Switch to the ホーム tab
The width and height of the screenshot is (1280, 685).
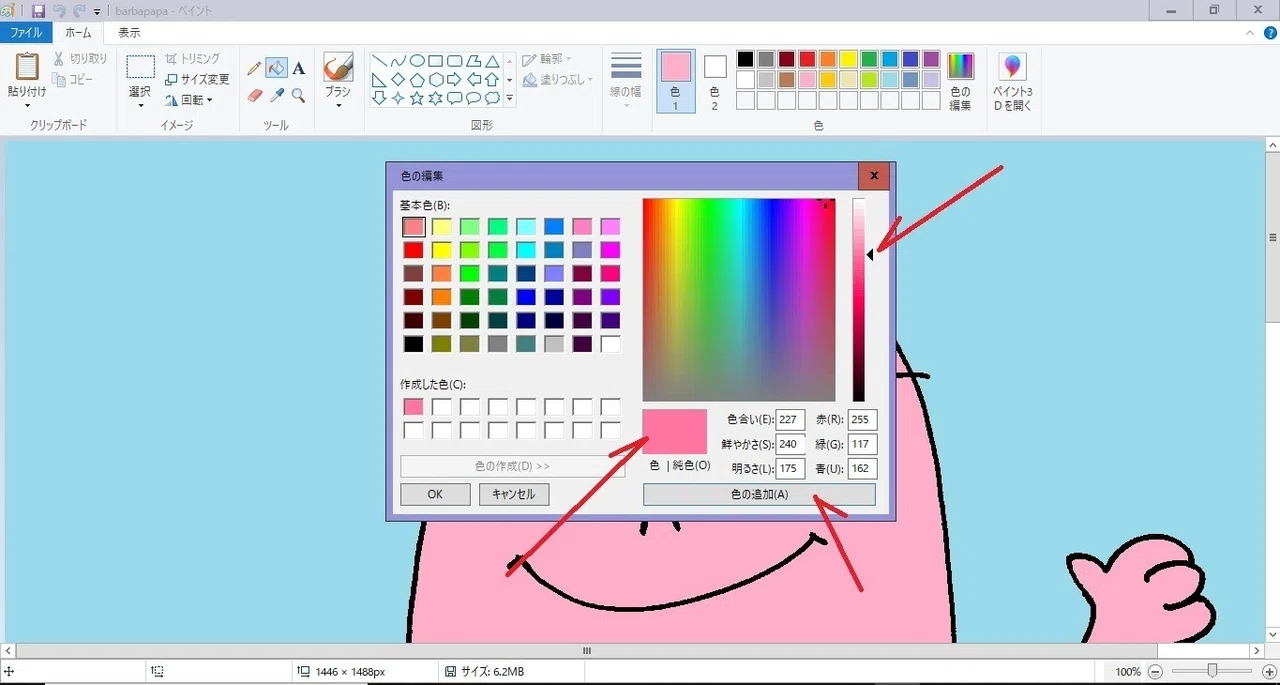(78, 33)
